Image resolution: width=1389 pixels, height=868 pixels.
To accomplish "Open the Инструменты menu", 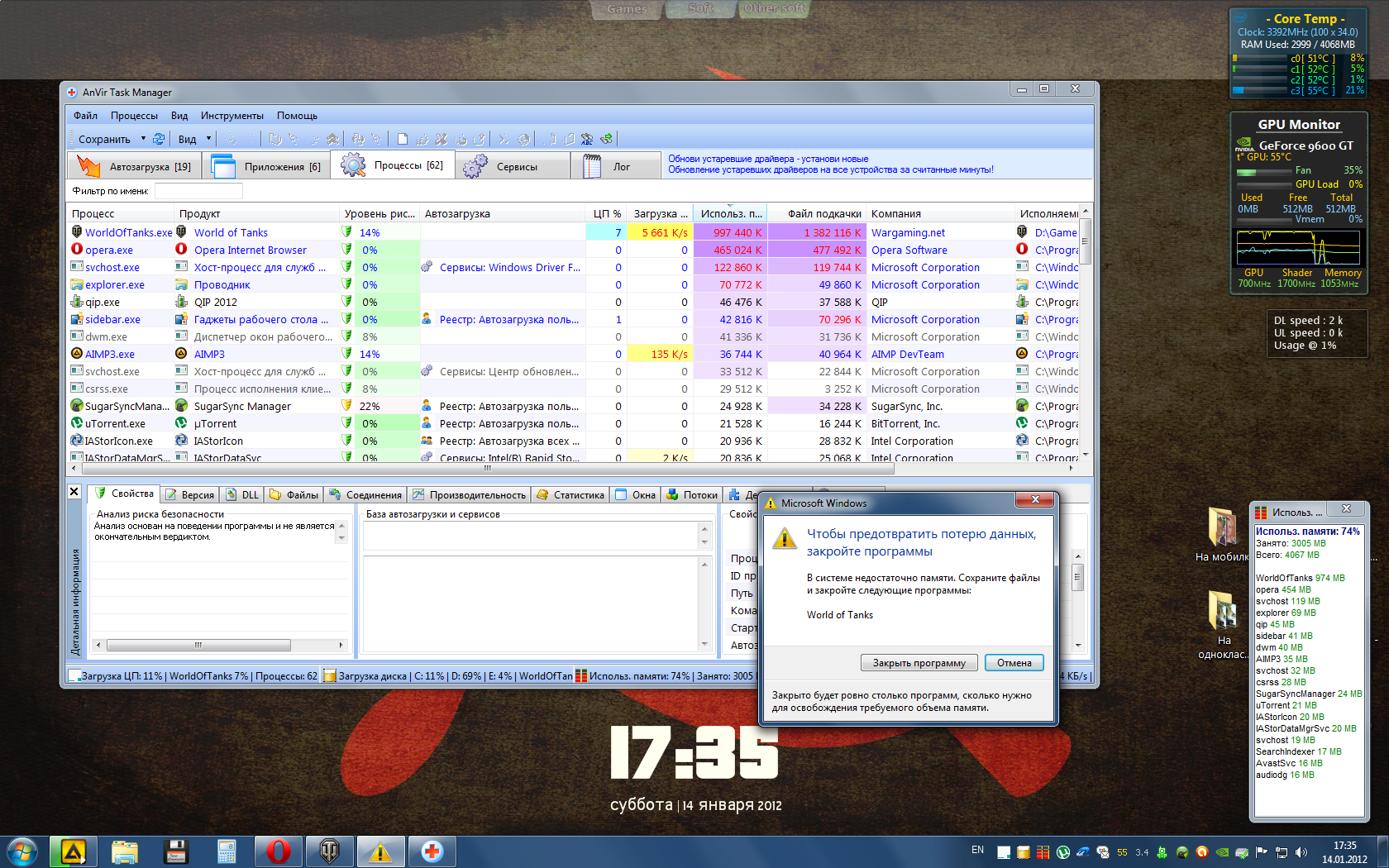I will (232, 116).
